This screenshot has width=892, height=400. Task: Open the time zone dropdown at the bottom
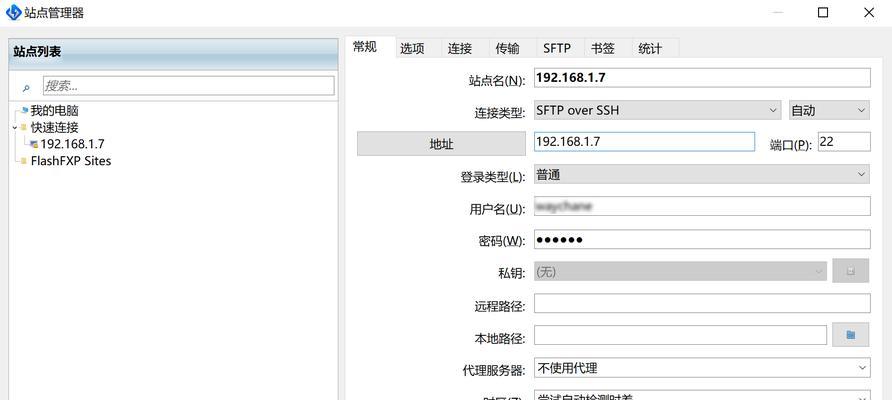pyautogui.click(x=701, y=395)
